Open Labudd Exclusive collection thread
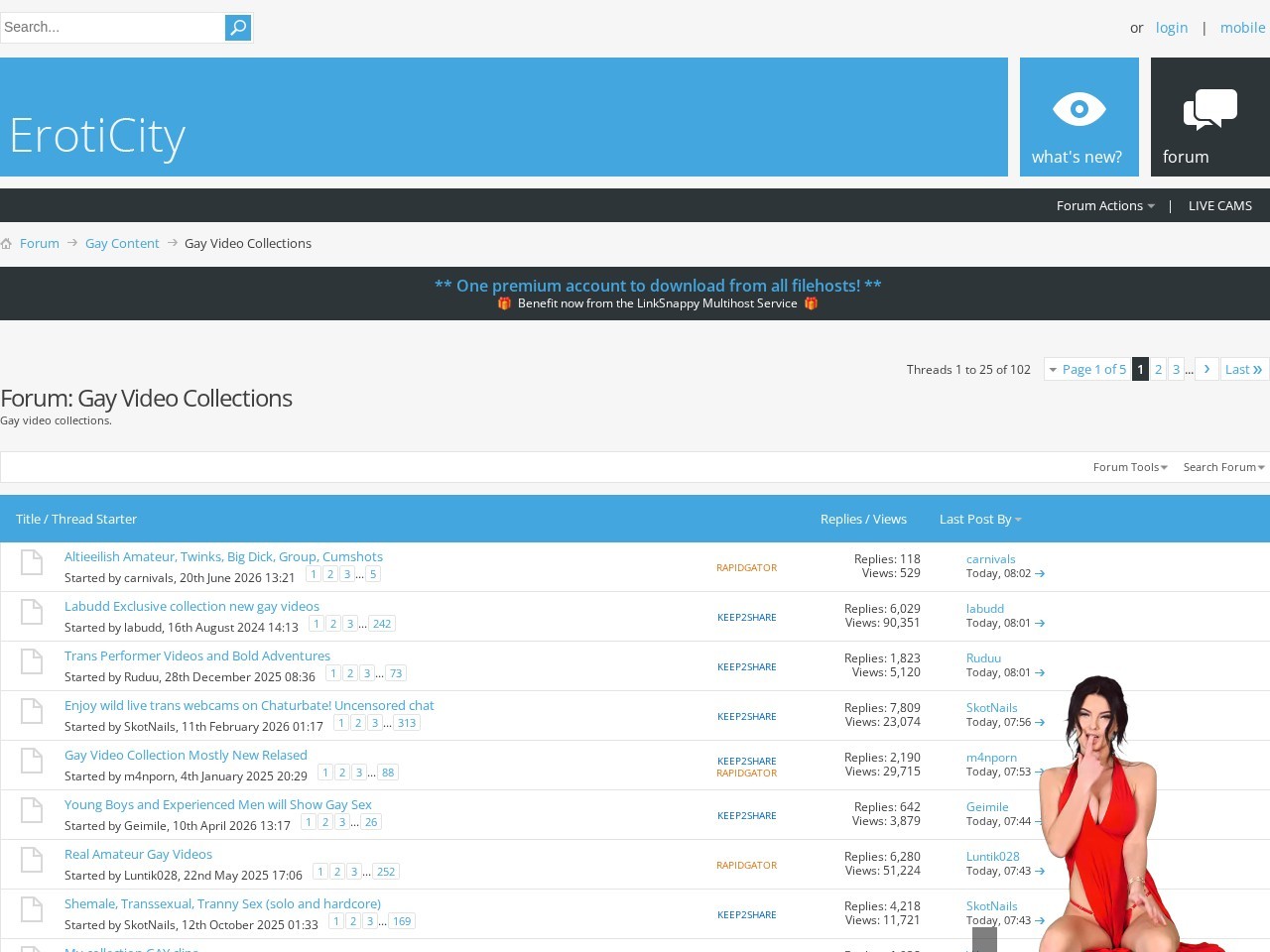This screenshot has width=1270, height=952. [191, 606]
